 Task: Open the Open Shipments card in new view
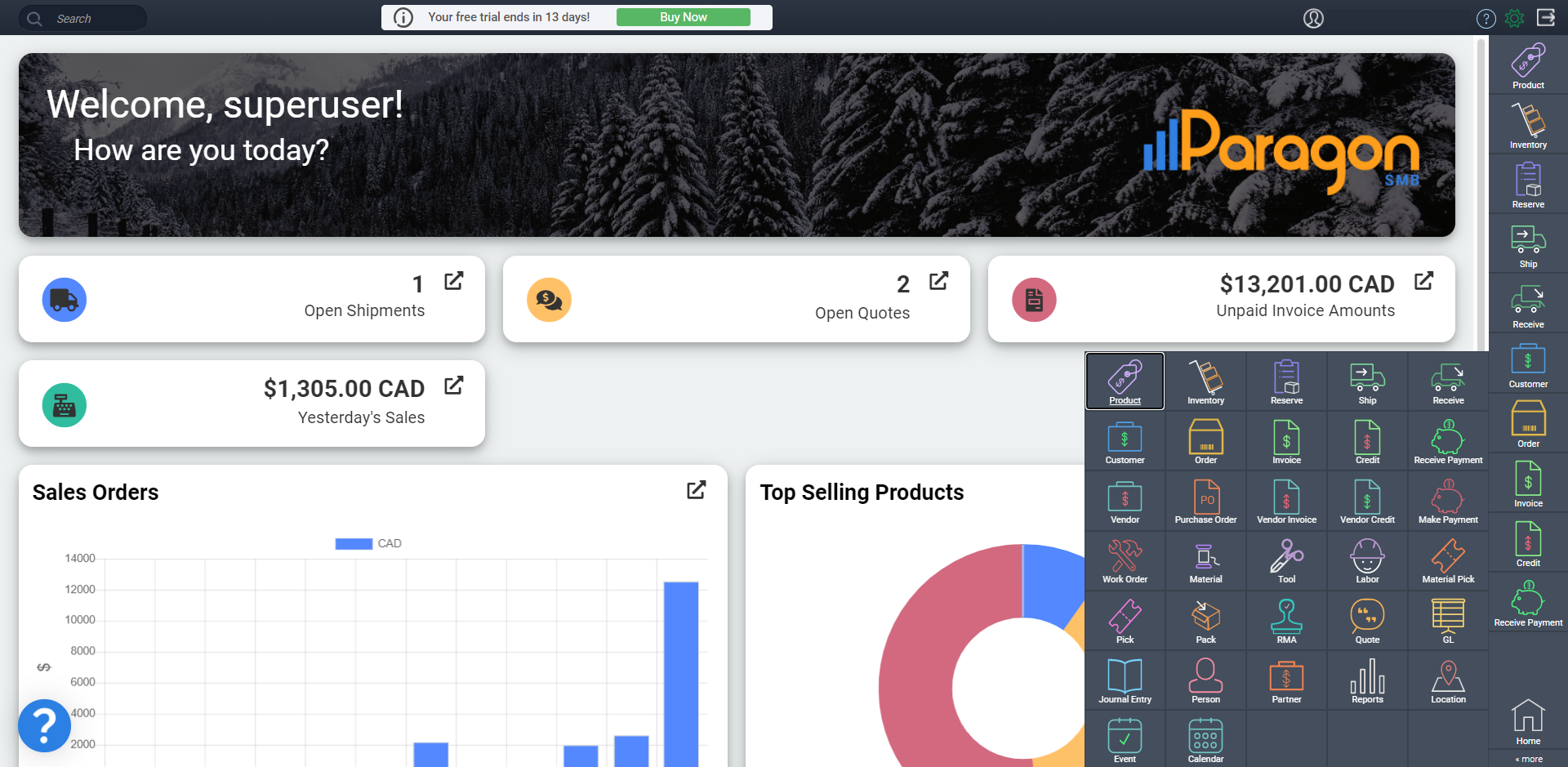click(454, 281)
